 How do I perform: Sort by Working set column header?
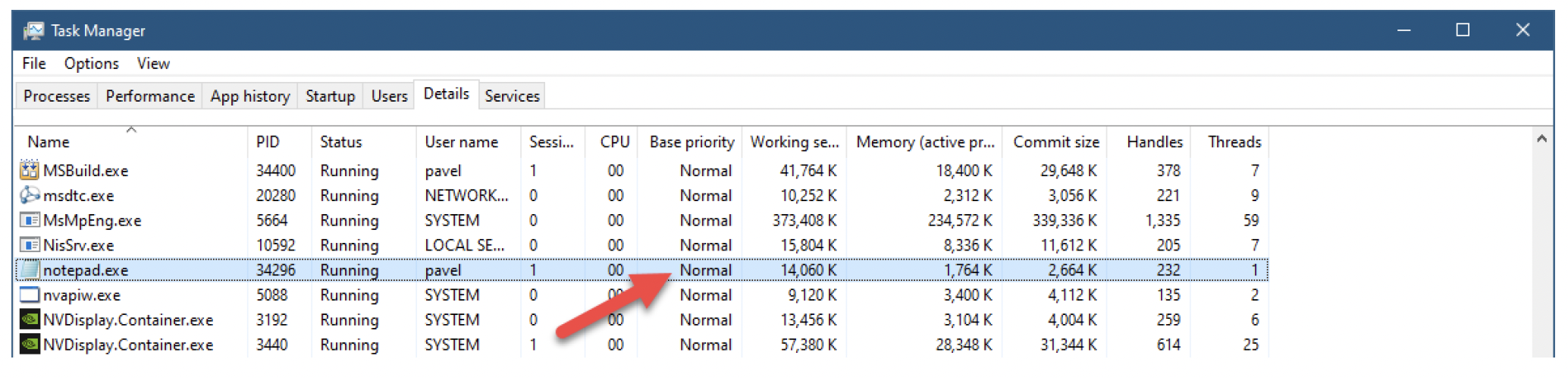click(794, 142)
